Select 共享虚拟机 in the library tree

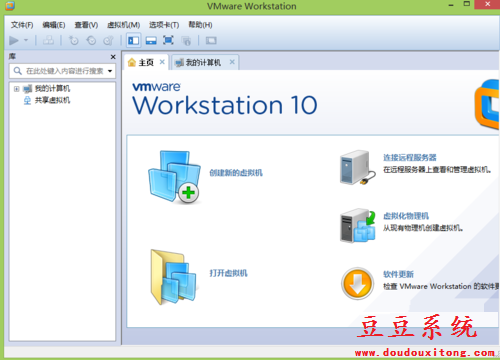[x=52, y=100]
